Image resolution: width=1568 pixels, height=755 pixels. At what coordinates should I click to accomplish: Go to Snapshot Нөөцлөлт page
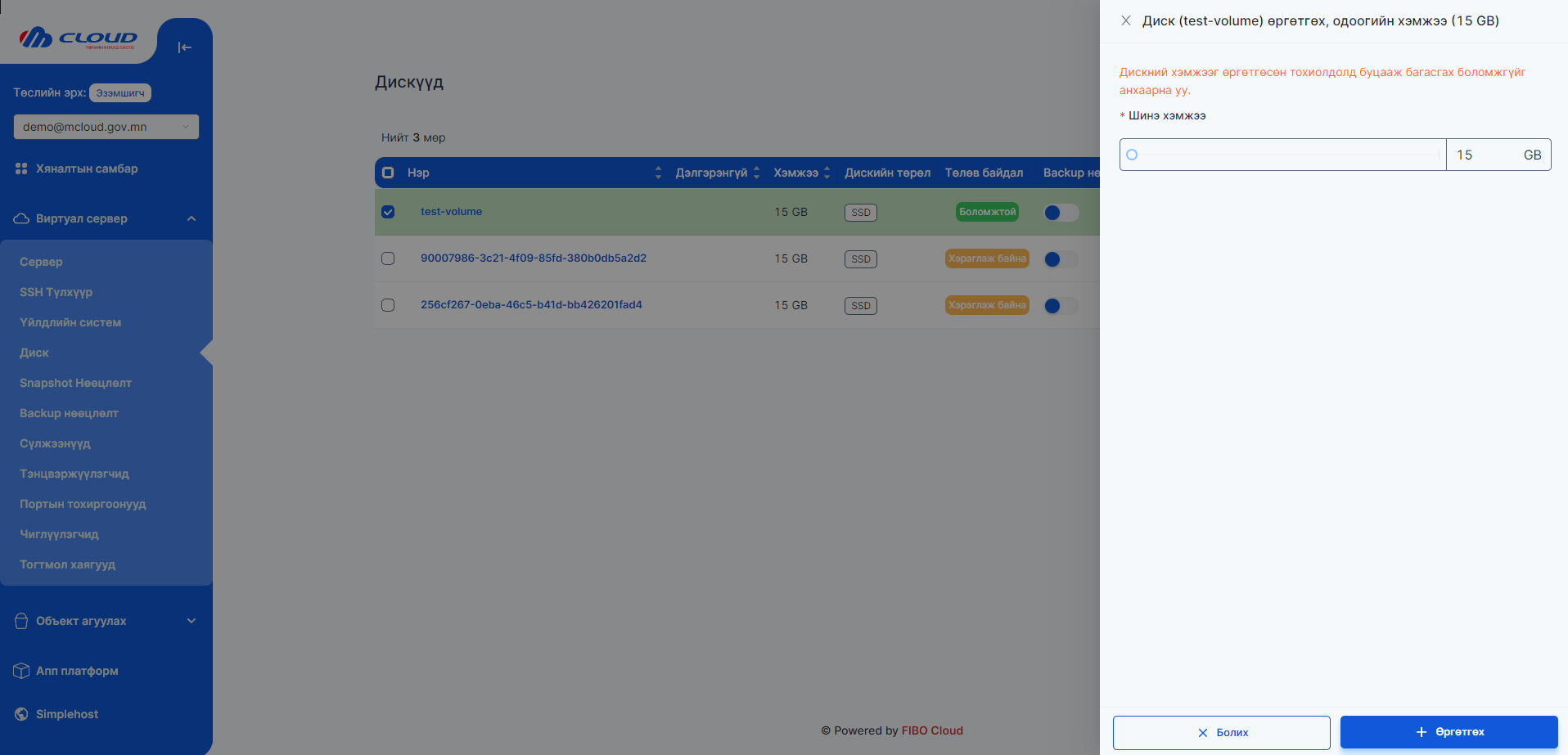click(75, 383)
